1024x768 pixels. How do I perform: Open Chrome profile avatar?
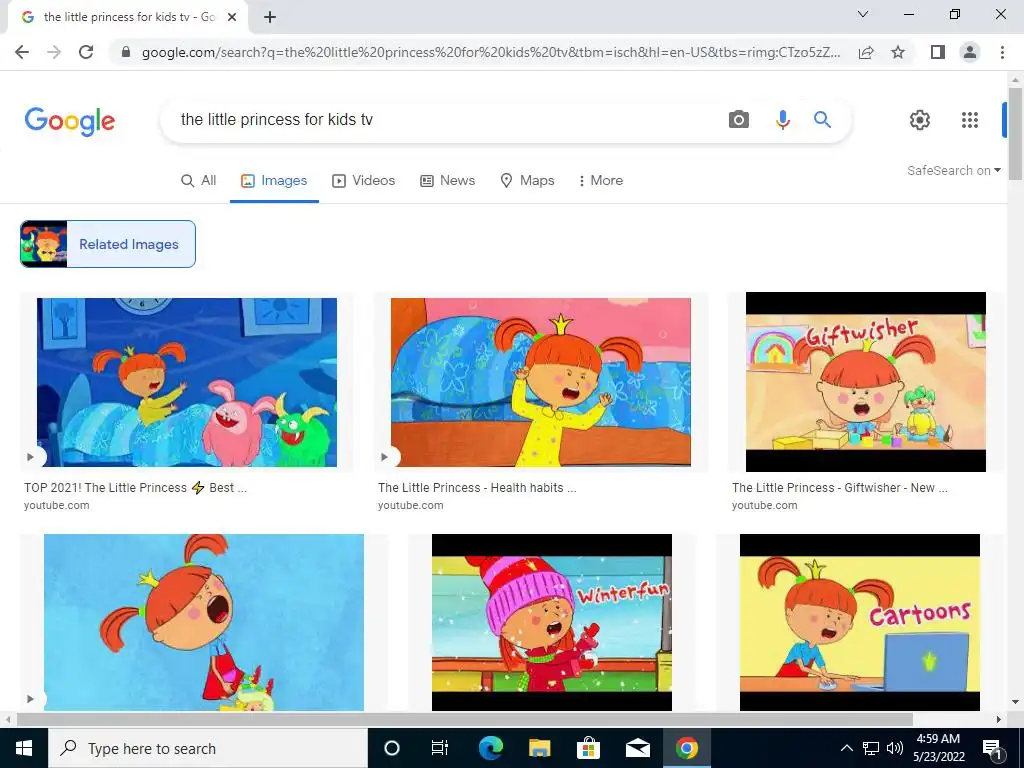(x=970, y=52)
